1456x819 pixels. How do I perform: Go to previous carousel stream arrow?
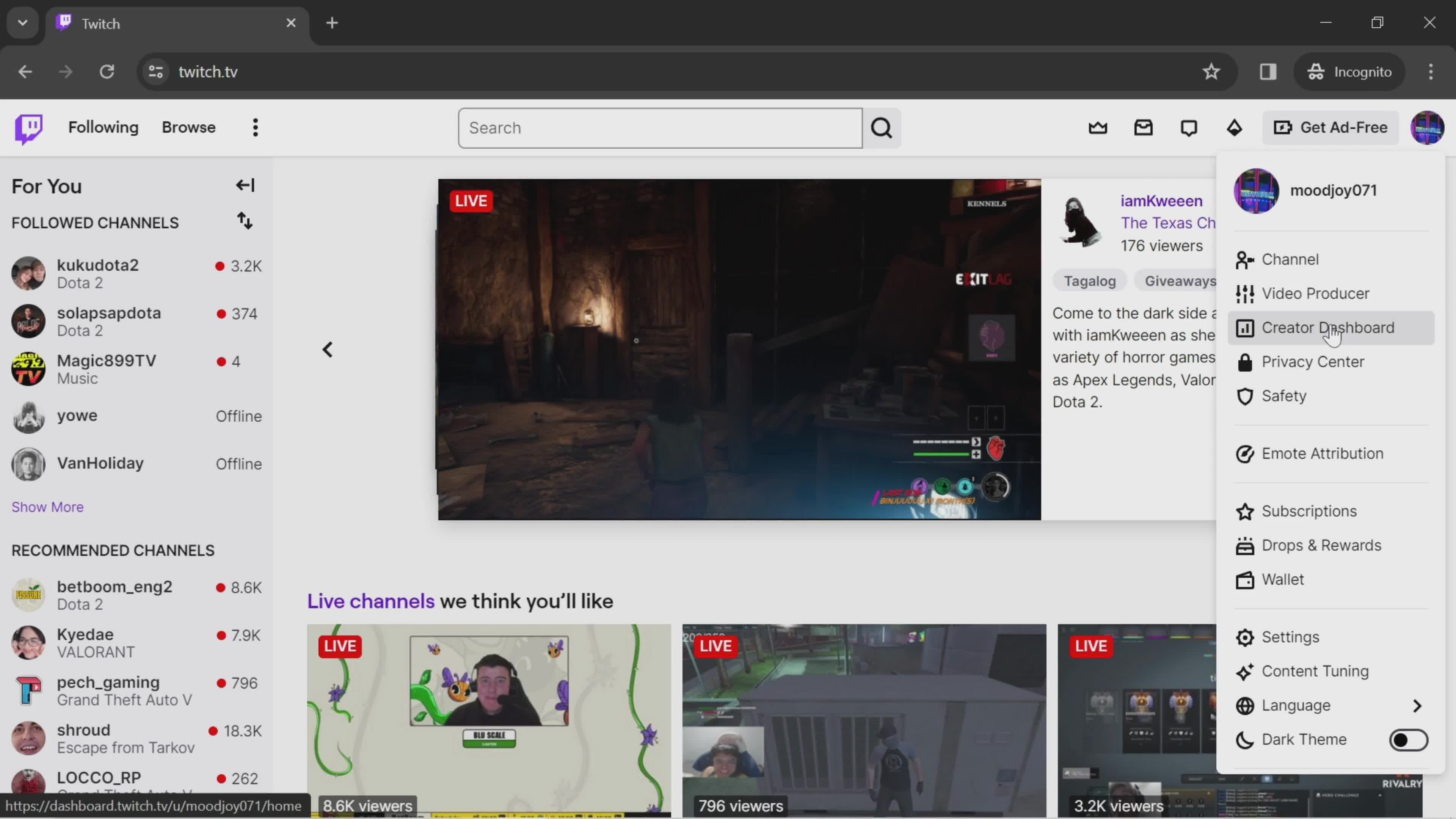[328, 350]
